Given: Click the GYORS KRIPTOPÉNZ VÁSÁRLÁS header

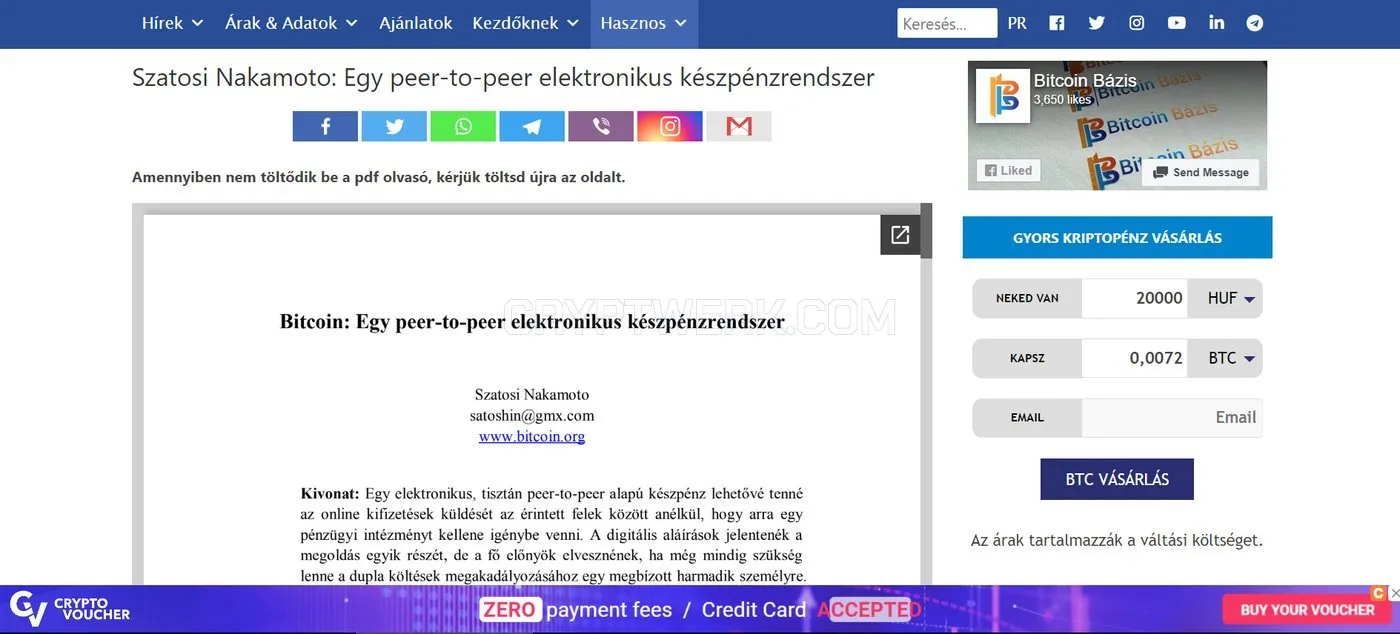Looking at the screenshot, I should [x=1117, y=238].
